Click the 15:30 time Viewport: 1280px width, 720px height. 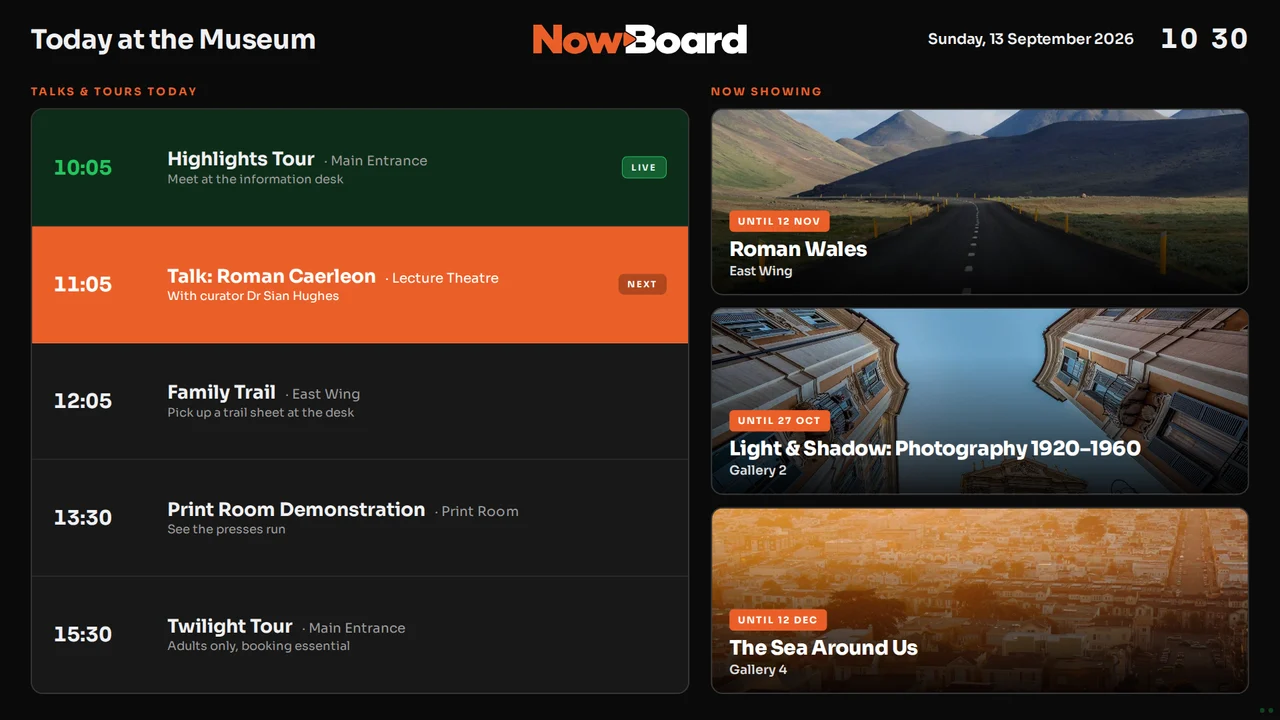click(83, 634)
